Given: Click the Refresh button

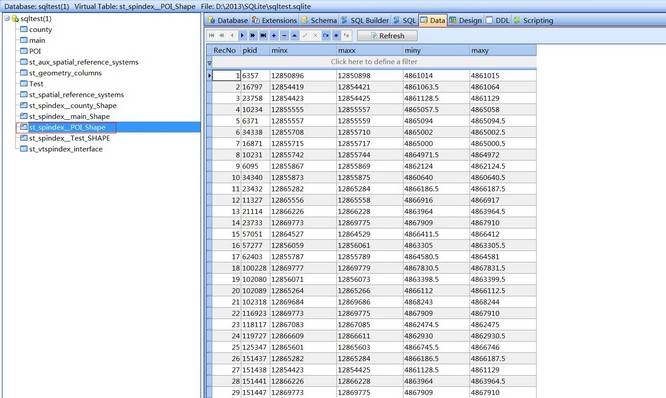Looking at the screenshot, I should pyautogui.click(x=387, y=36).
